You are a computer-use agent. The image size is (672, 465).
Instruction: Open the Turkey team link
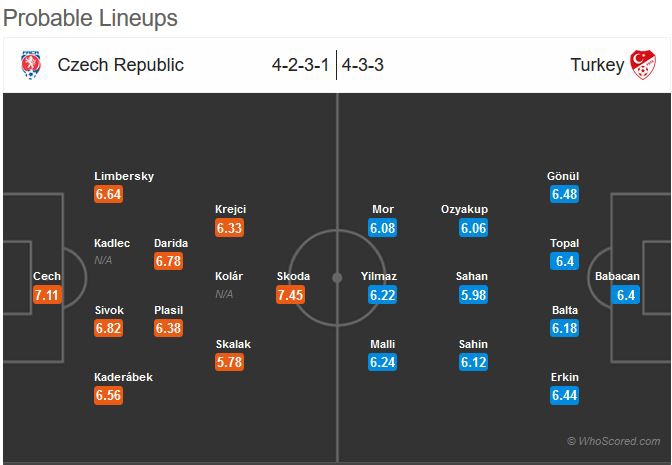pos(597,65)
